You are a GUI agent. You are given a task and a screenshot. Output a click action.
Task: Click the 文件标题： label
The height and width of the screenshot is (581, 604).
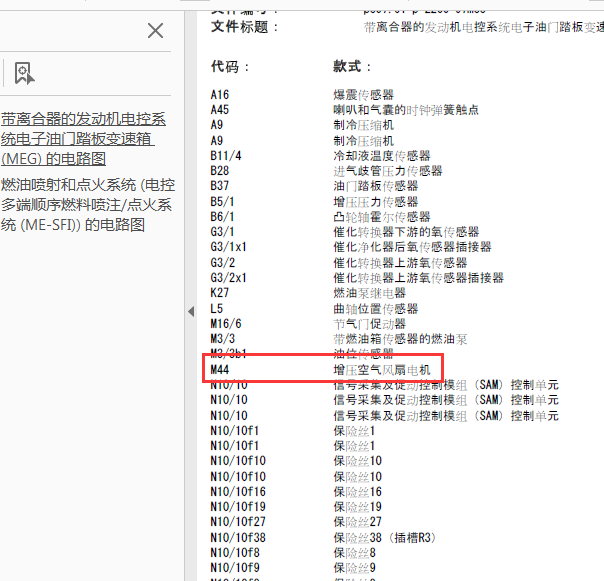pos(244,27)
